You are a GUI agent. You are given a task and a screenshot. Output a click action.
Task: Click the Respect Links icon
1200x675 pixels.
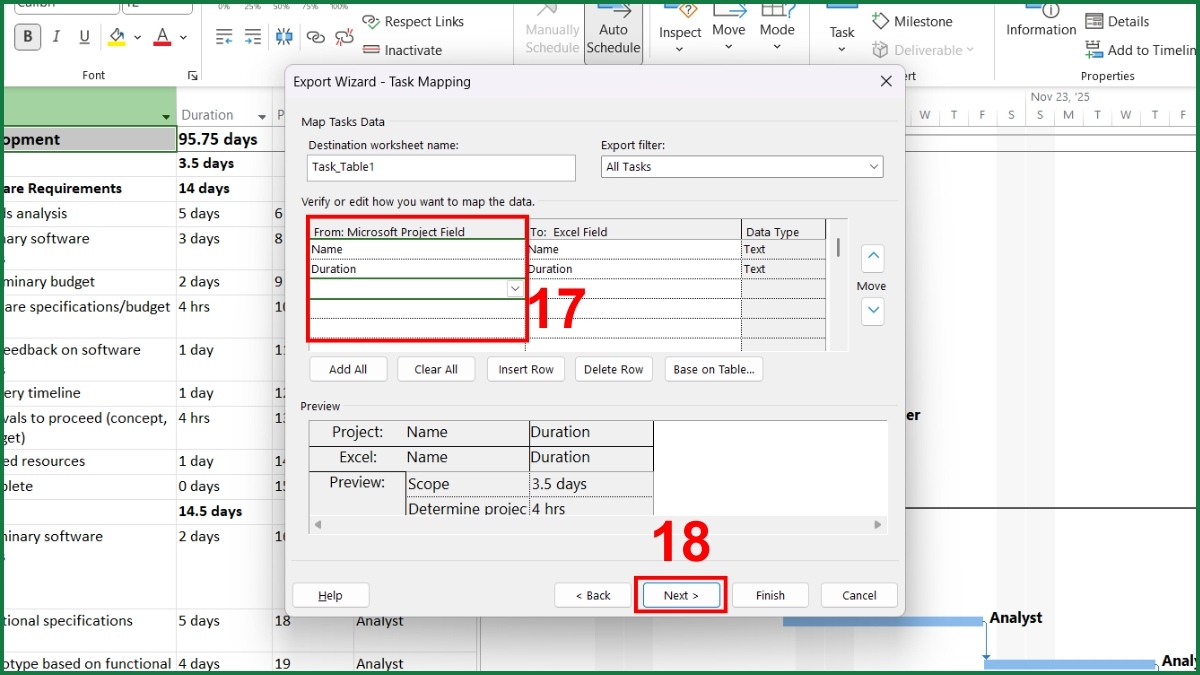click(413, 21)
